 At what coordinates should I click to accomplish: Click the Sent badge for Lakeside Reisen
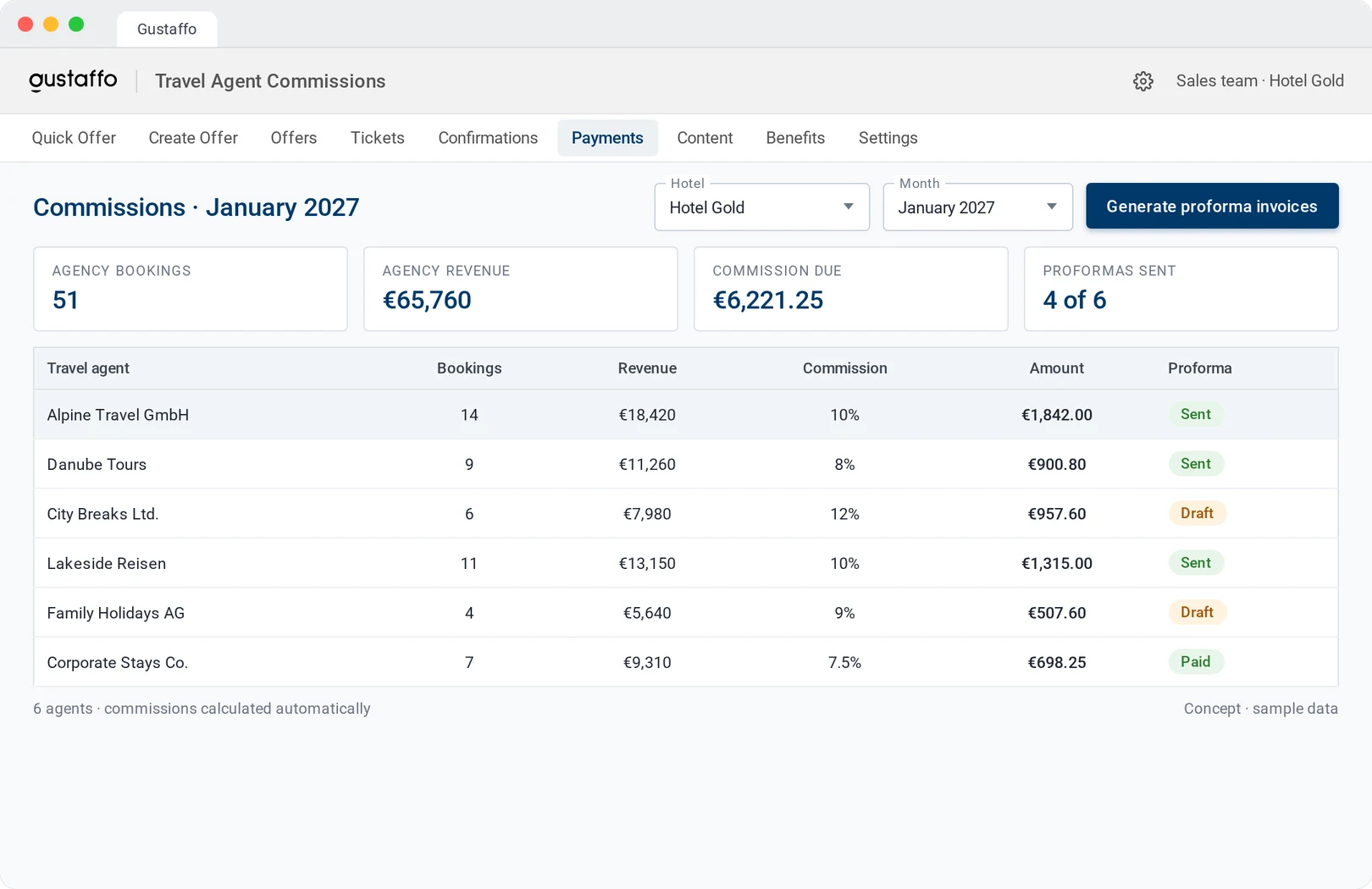point(1196,563)
